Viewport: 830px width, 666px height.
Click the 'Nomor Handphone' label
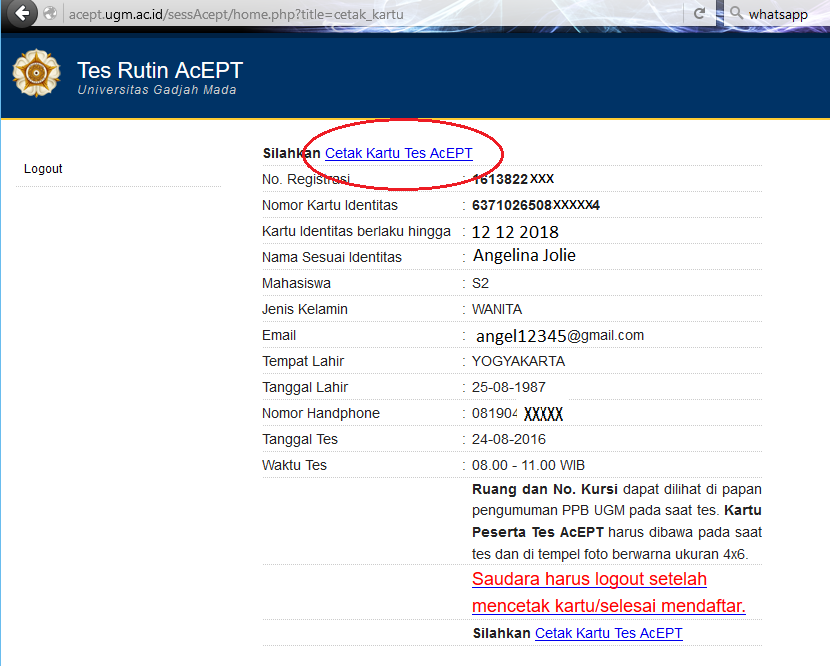tap(321, 413)
